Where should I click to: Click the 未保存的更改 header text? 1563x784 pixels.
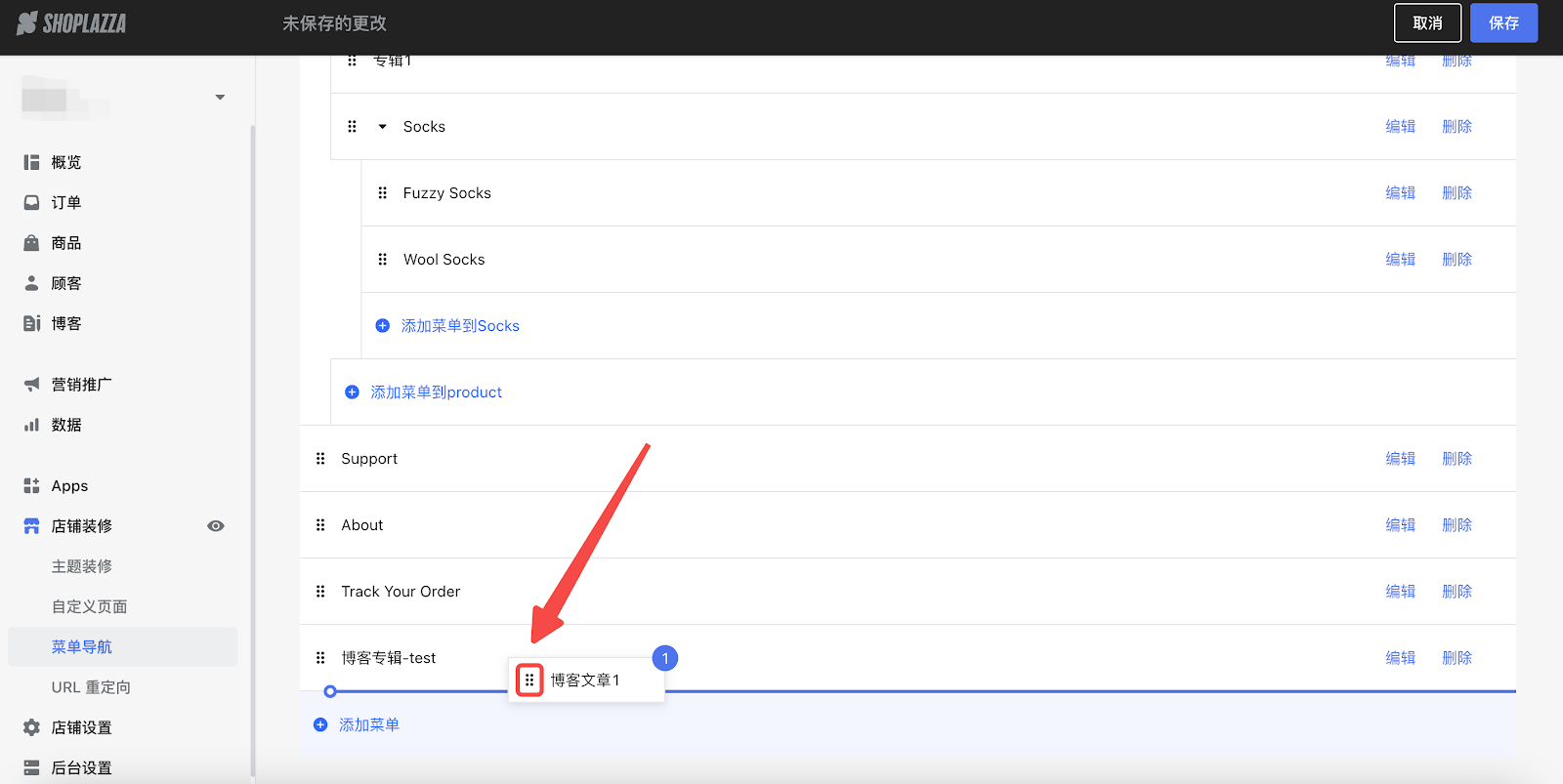click(334, 22)
